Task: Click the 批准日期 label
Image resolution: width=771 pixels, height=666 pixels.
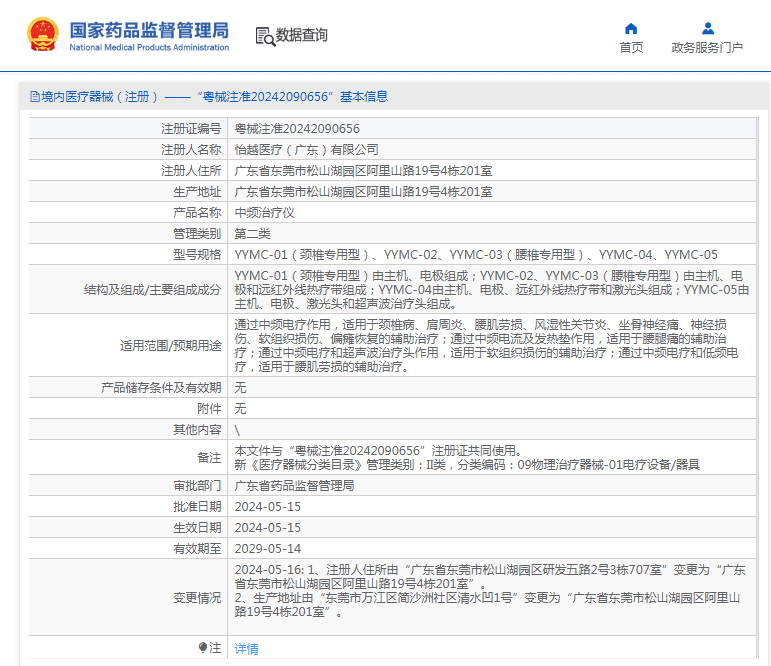Action: tap(197, 507)
